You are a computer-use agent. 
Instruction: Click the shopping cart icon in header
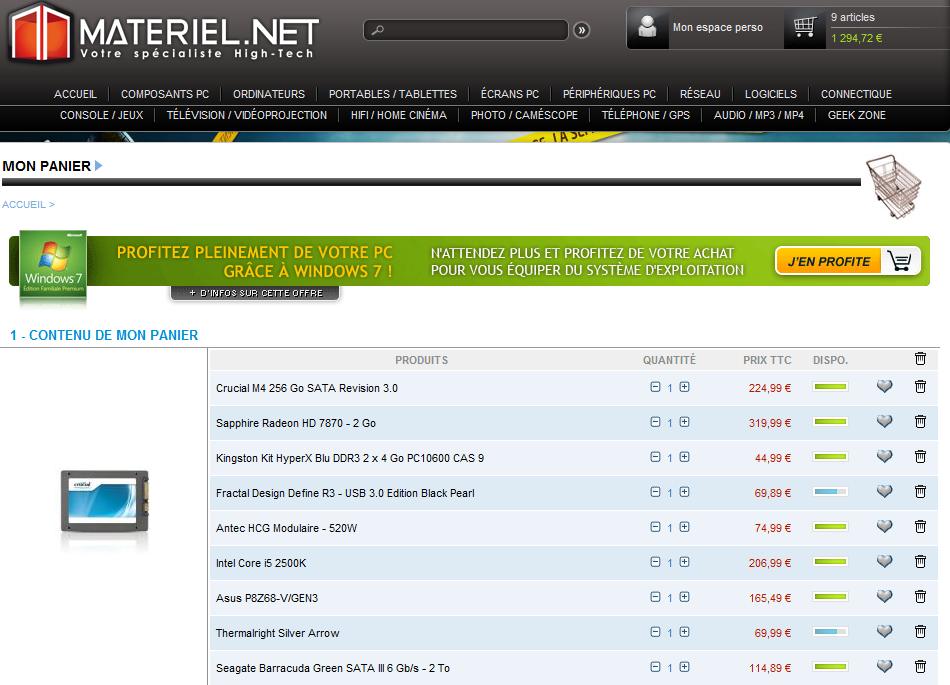coord(805,27)
